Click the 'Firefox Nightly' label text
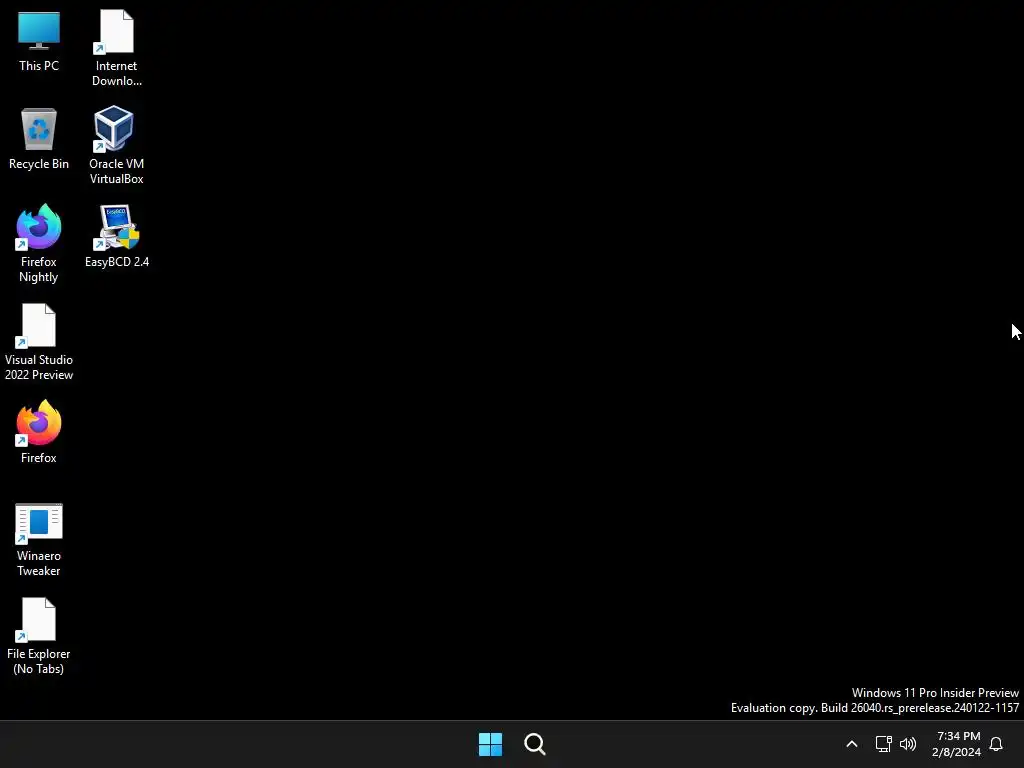 (39, 269)
